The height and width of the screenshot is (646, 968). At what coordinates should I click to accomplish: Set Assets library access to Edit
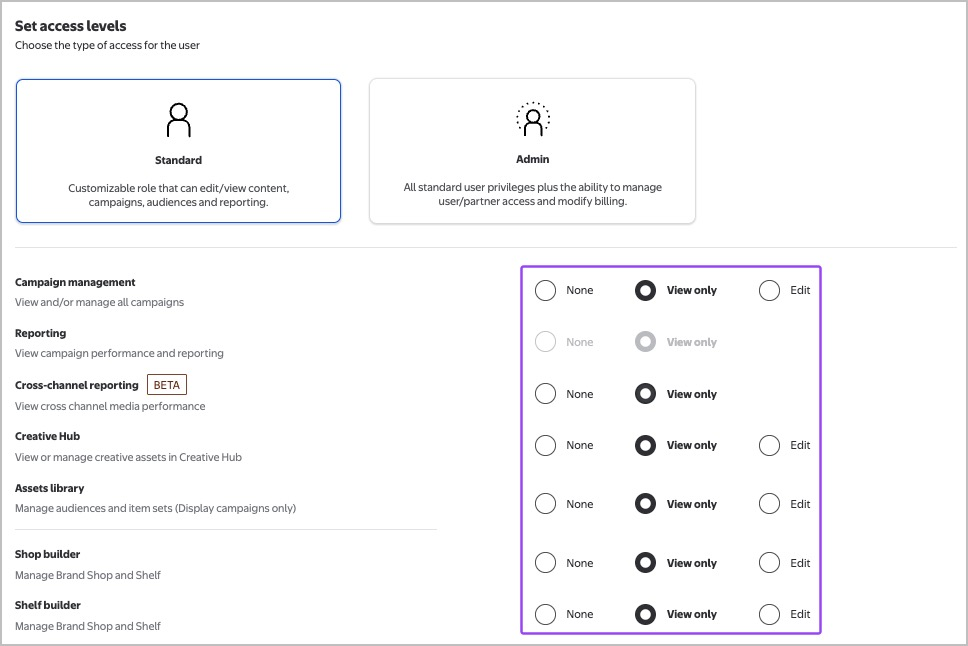click(x=769, y=504)
